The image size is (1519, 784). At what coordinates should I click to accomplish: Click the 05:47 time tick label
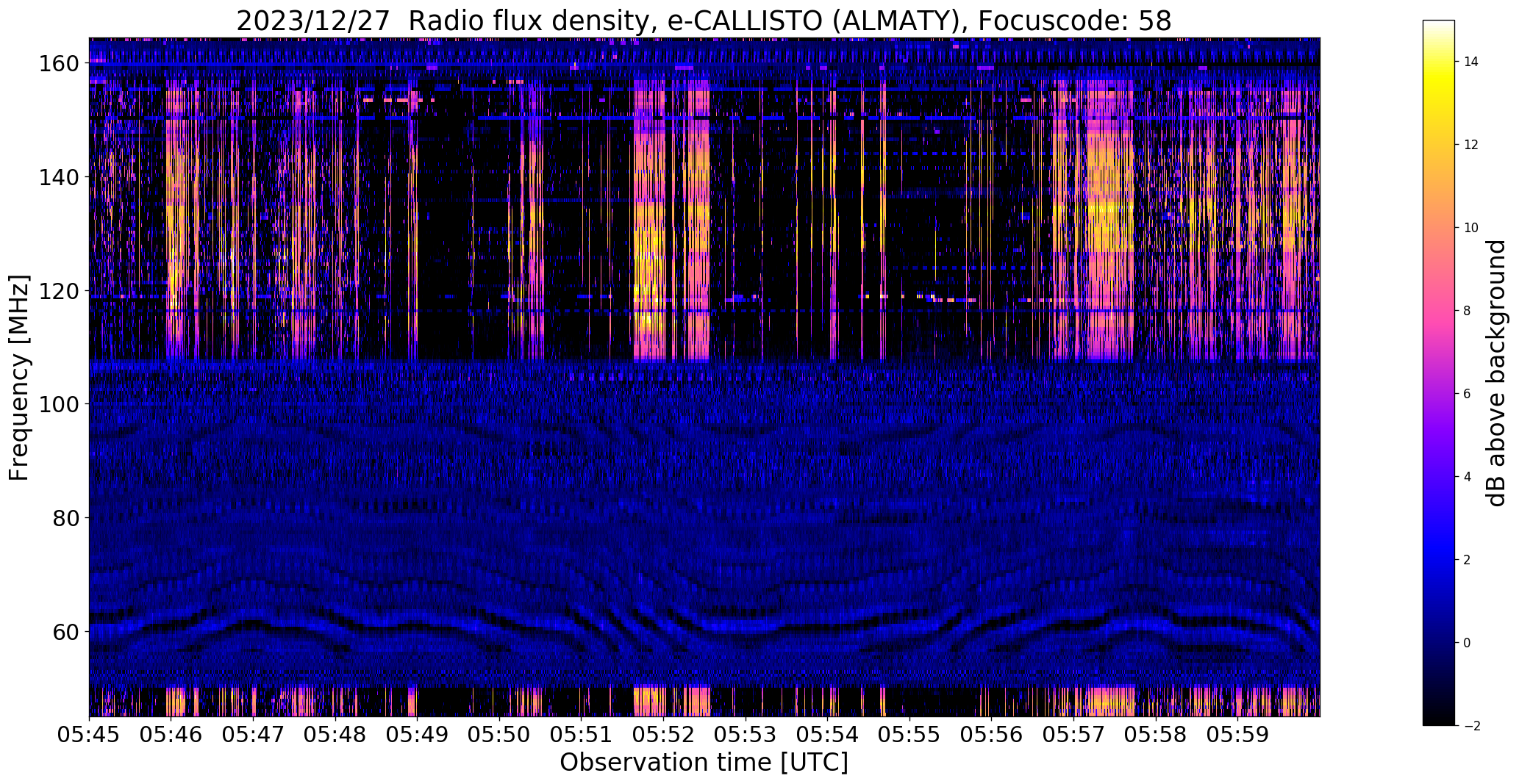[x=253, y=736]
